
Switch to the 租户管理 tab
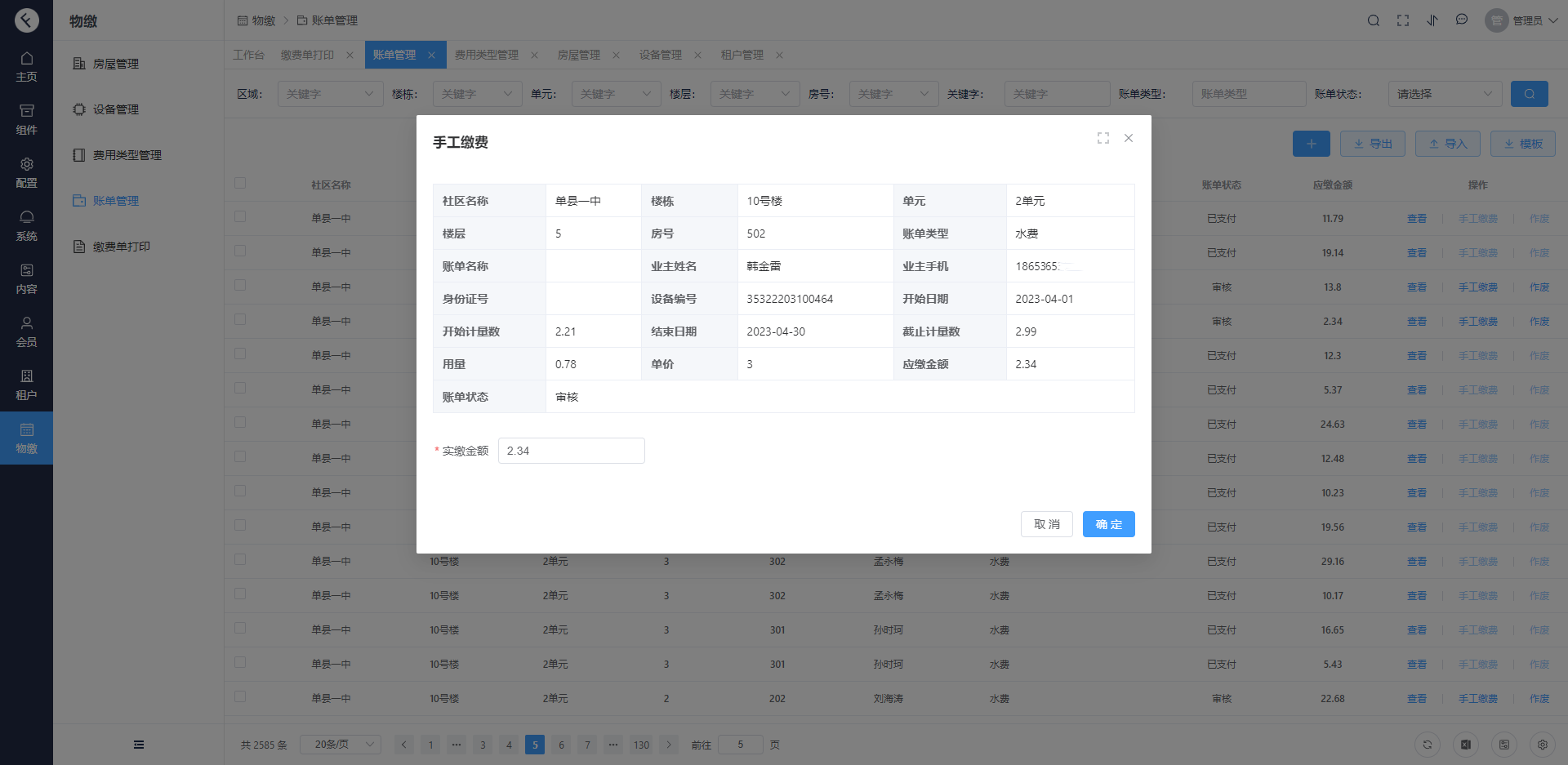(x=742, y=55)
